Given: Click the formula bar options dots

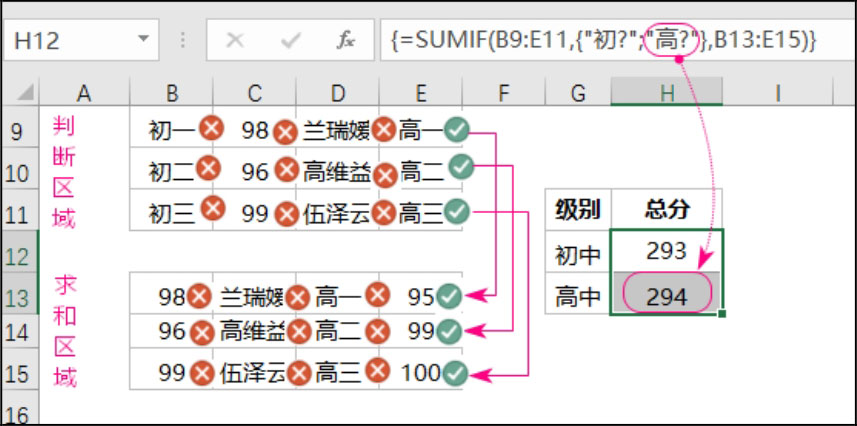Looking at the screenshot, I should [183, 40].
